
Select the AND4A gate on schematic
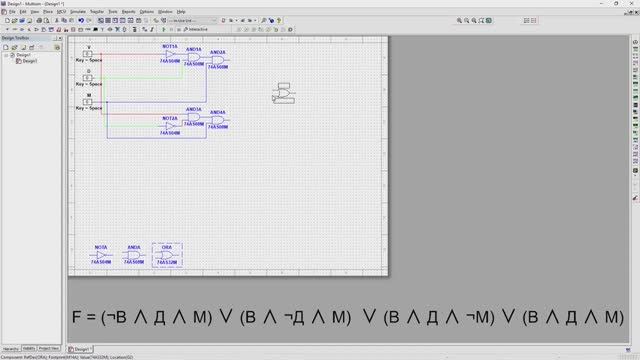click(x=218, y=120)
